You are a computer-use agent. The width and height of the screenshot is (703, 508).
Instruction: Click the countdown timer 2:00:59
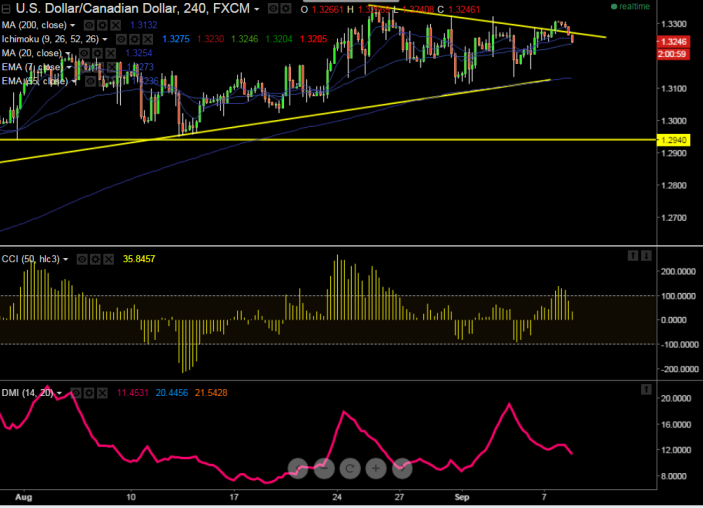(x=673, y=54)
